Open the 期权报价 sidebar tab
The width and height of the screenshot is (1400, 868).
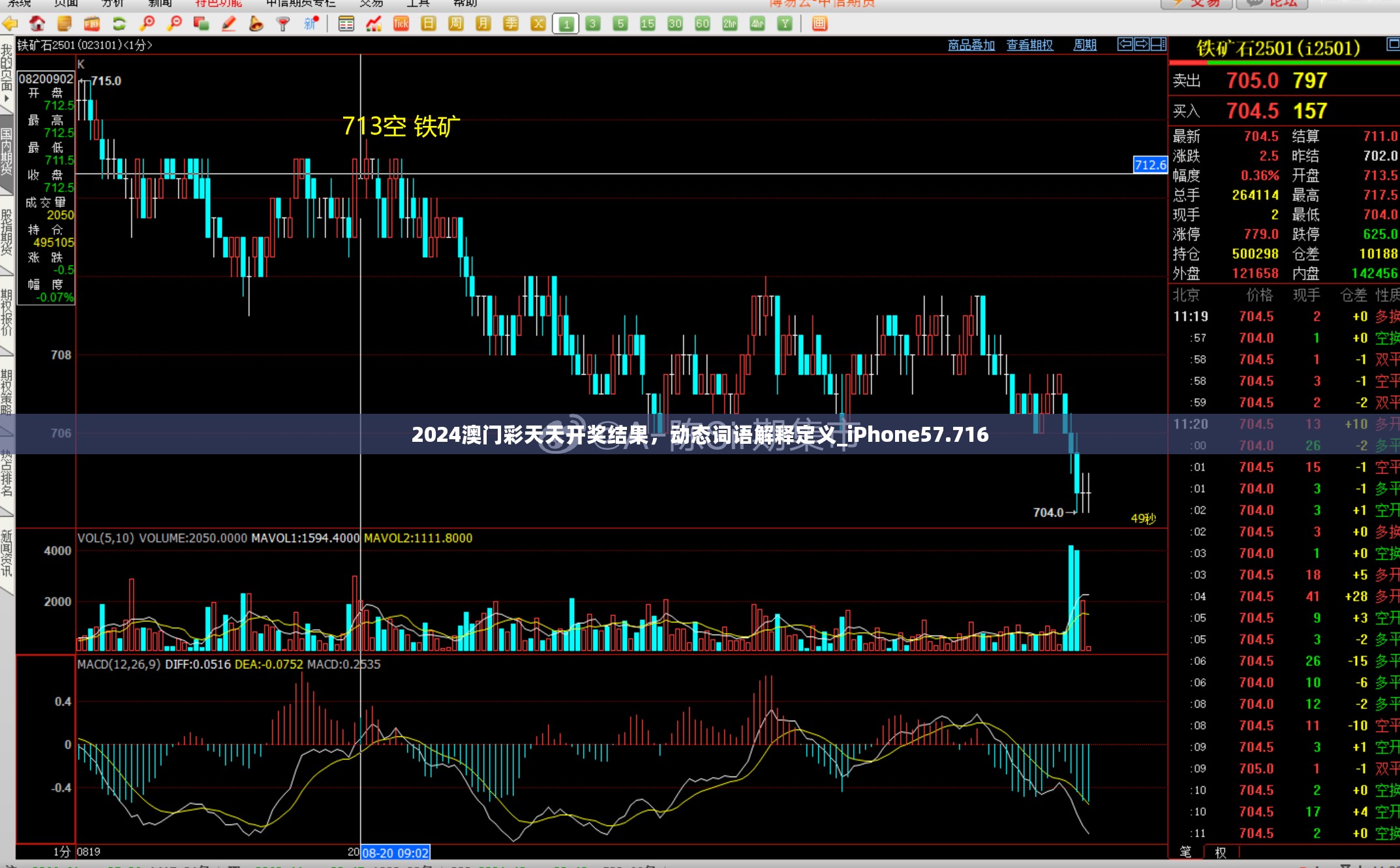point(7,313)
